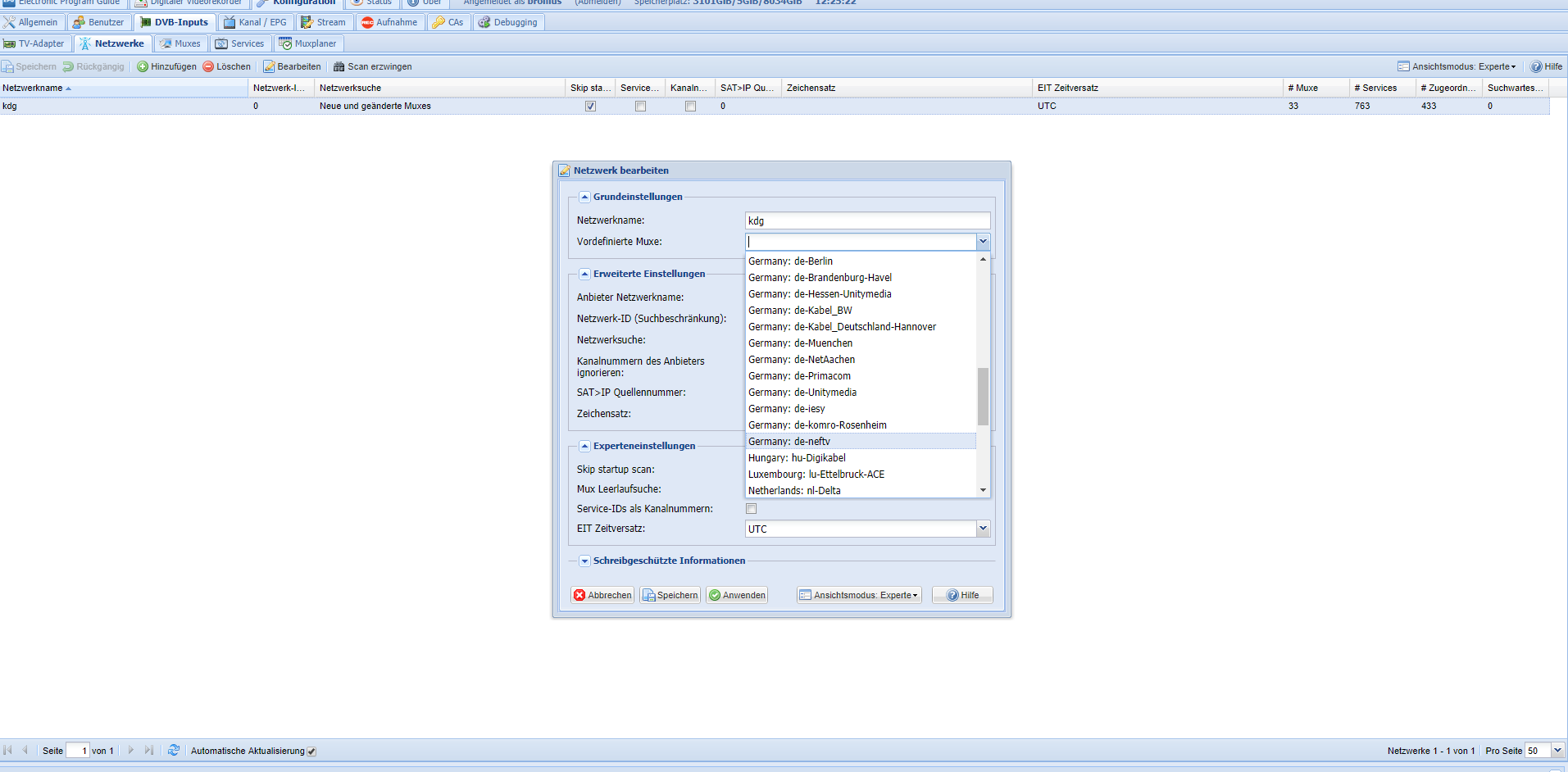Choose Germany: de-Primacom option
1568x772 pixels.
tap(861, 376)
